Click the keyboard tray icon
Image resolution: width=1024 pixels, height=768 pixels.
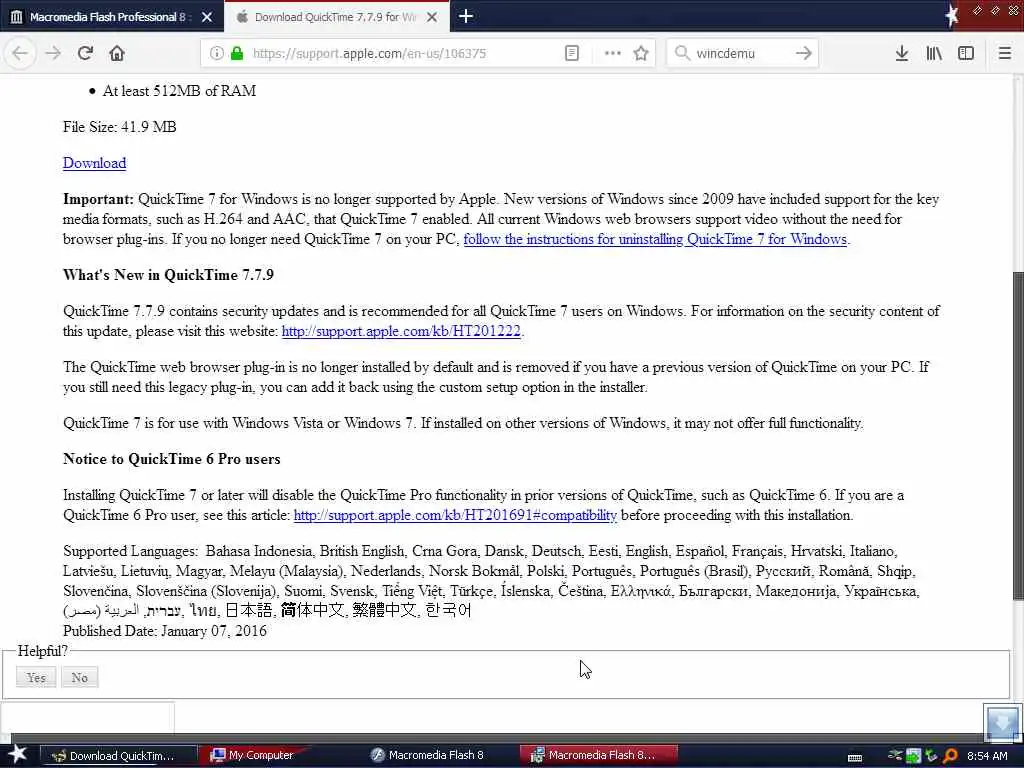pyautogui.click(x=854, y=758)
